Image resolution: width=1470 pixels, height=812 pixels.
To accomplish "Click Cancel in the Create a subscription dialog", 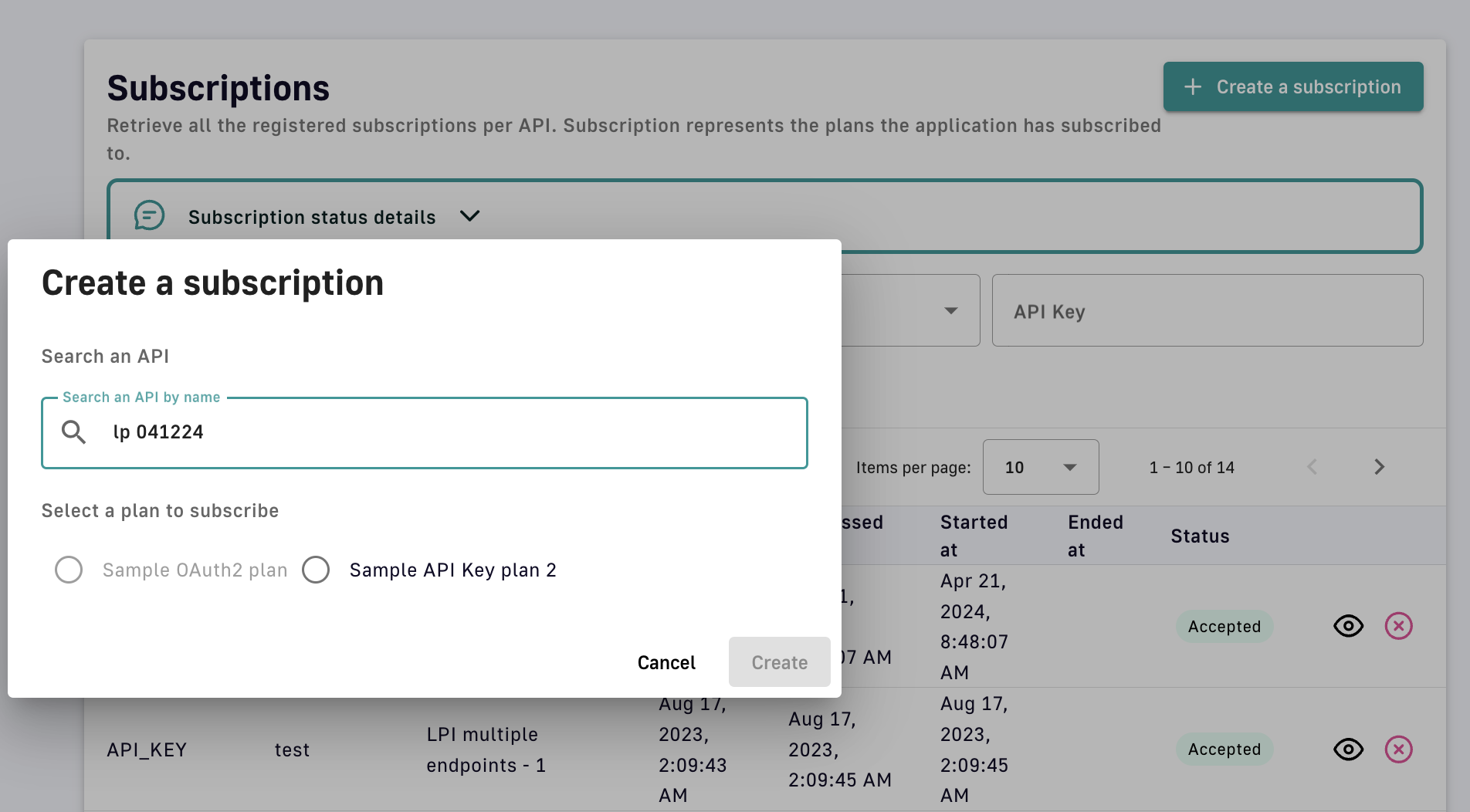I will pos(666,662).
